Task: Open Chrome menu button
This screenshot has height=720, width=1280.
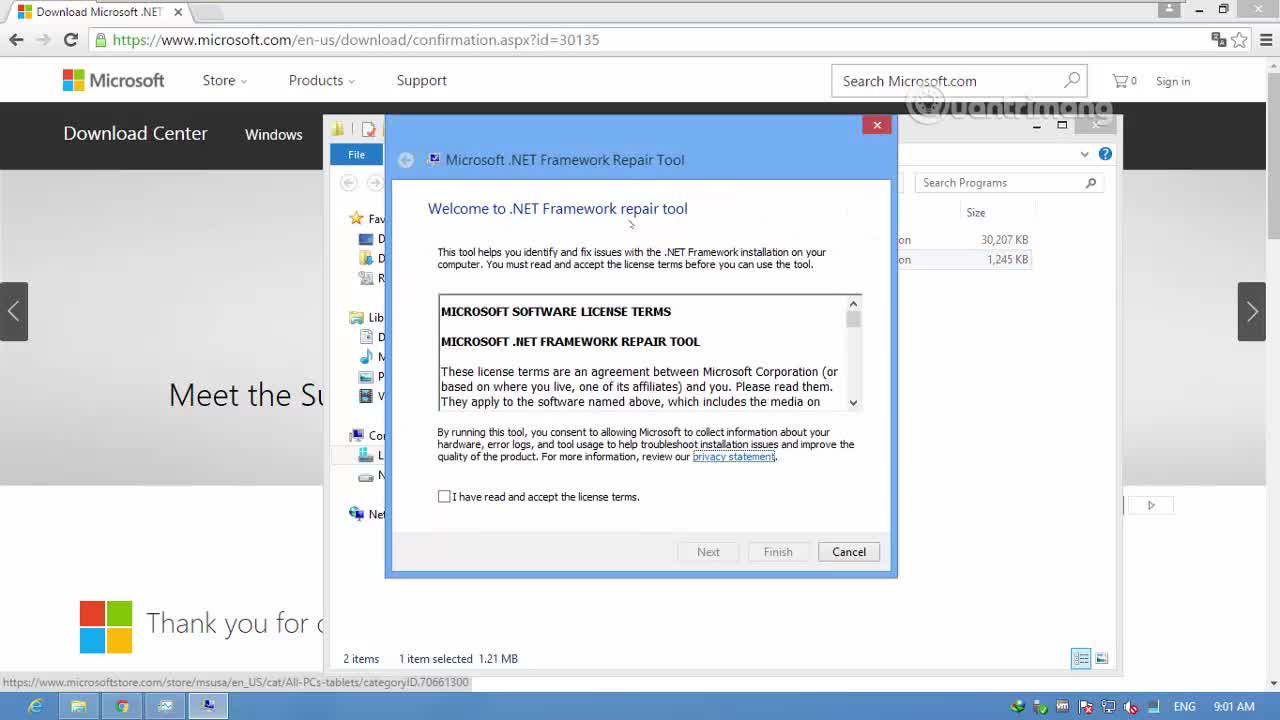Action: tap(1266, 40)
